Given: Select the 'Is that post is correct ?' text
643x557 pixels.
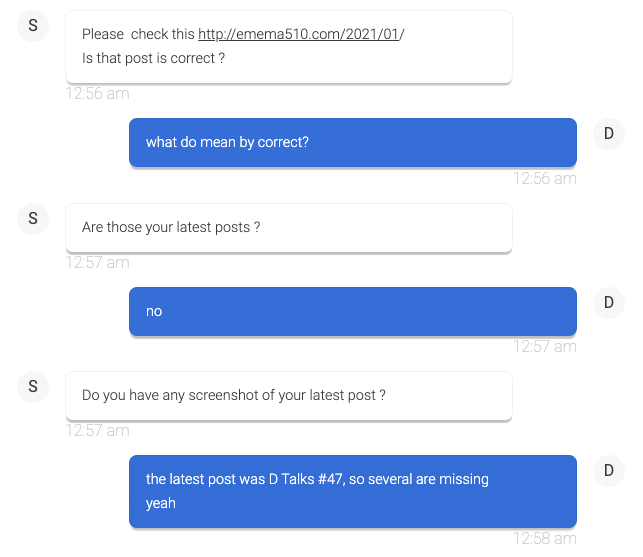Looking at the screenshot, I should [x=153, y=58].
